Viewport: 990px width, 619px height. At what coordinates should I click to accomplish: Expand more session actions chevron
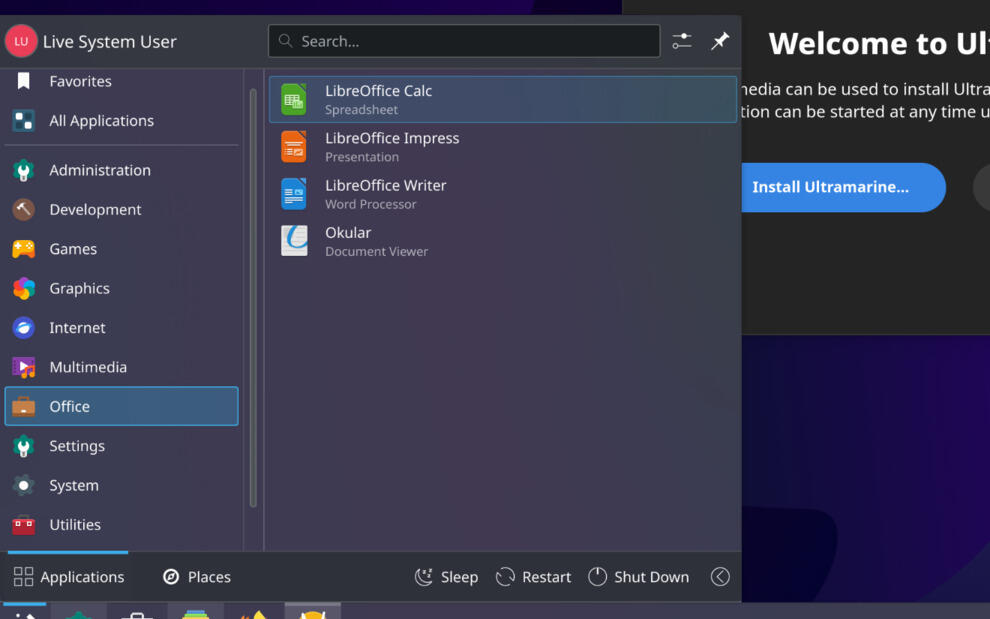720,577
